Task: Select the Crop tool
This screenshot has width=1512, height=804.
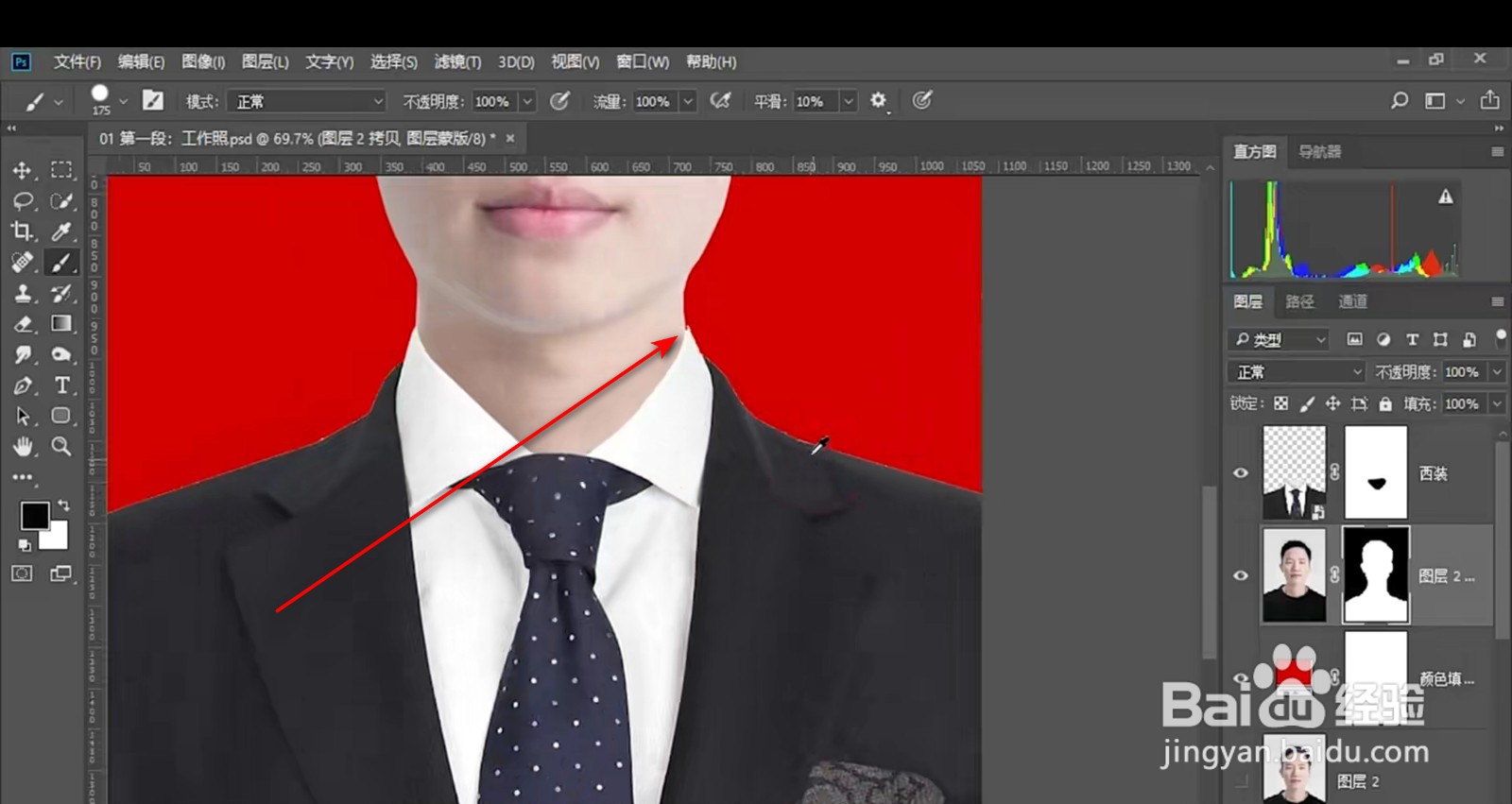Action: [22, 231]
